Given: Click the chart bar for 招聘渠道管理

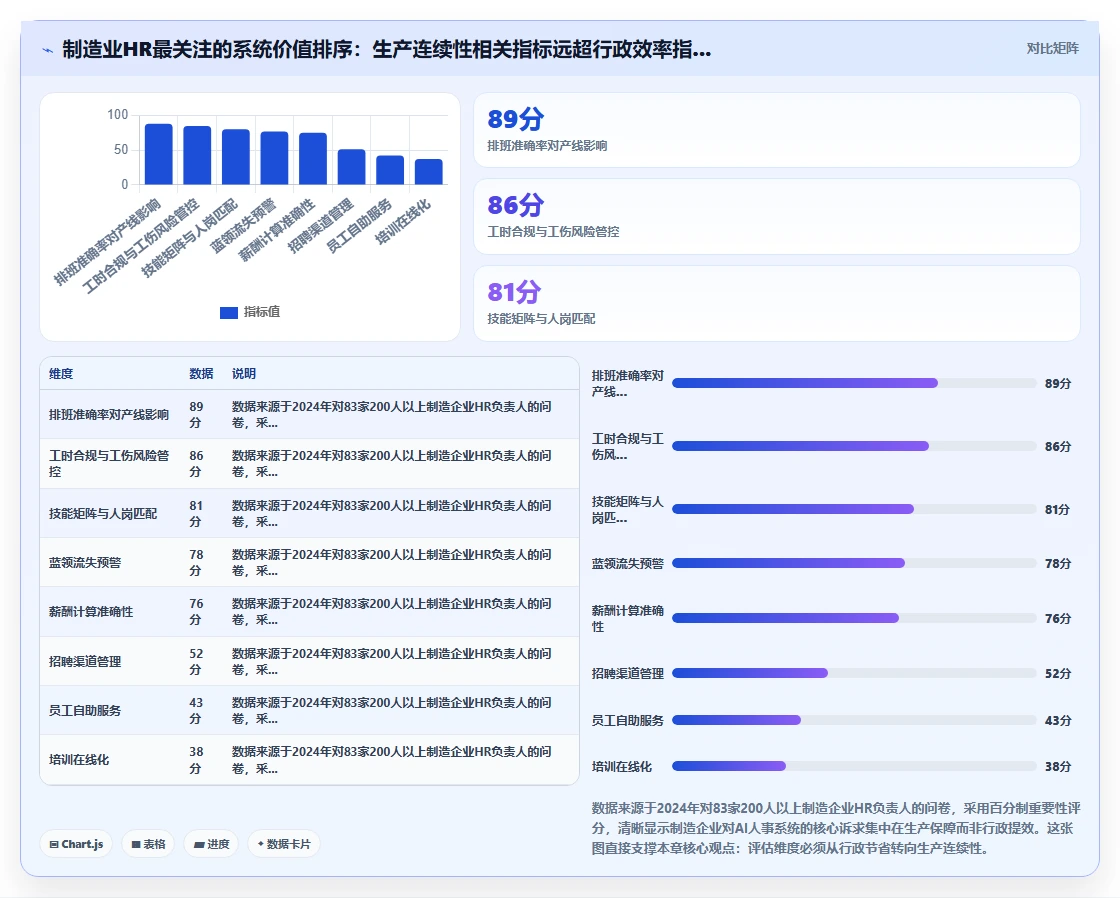Looking at the screenshot, I should coord(351,167).
